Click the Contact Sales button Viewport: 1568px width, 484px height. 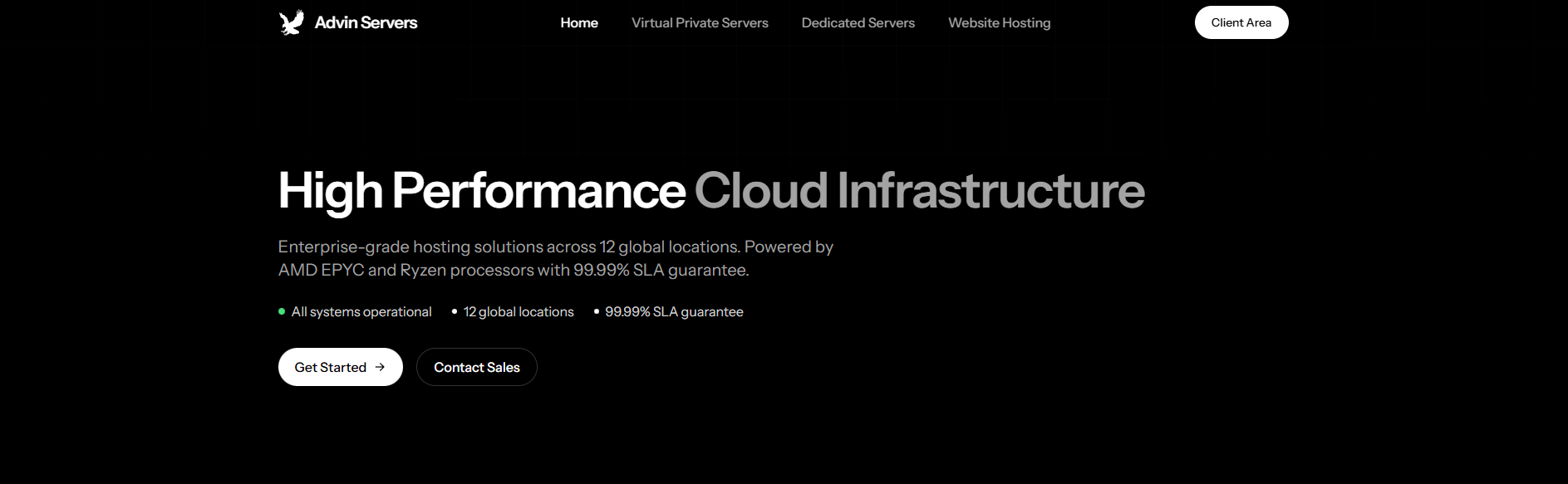click(476, 367)
